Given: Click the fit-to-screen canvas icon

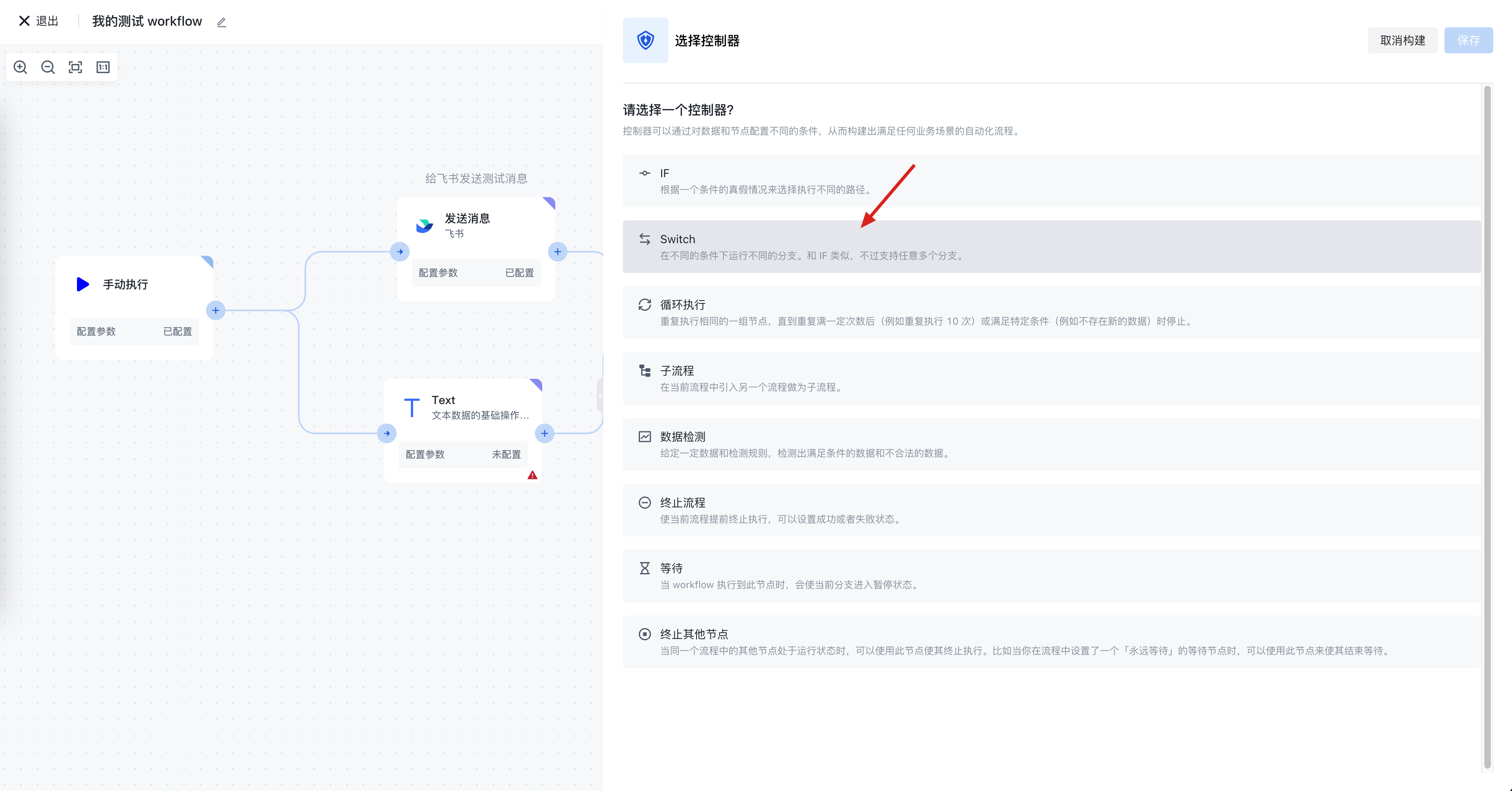Looking at the screenshot, I should [x=75, y=67].
